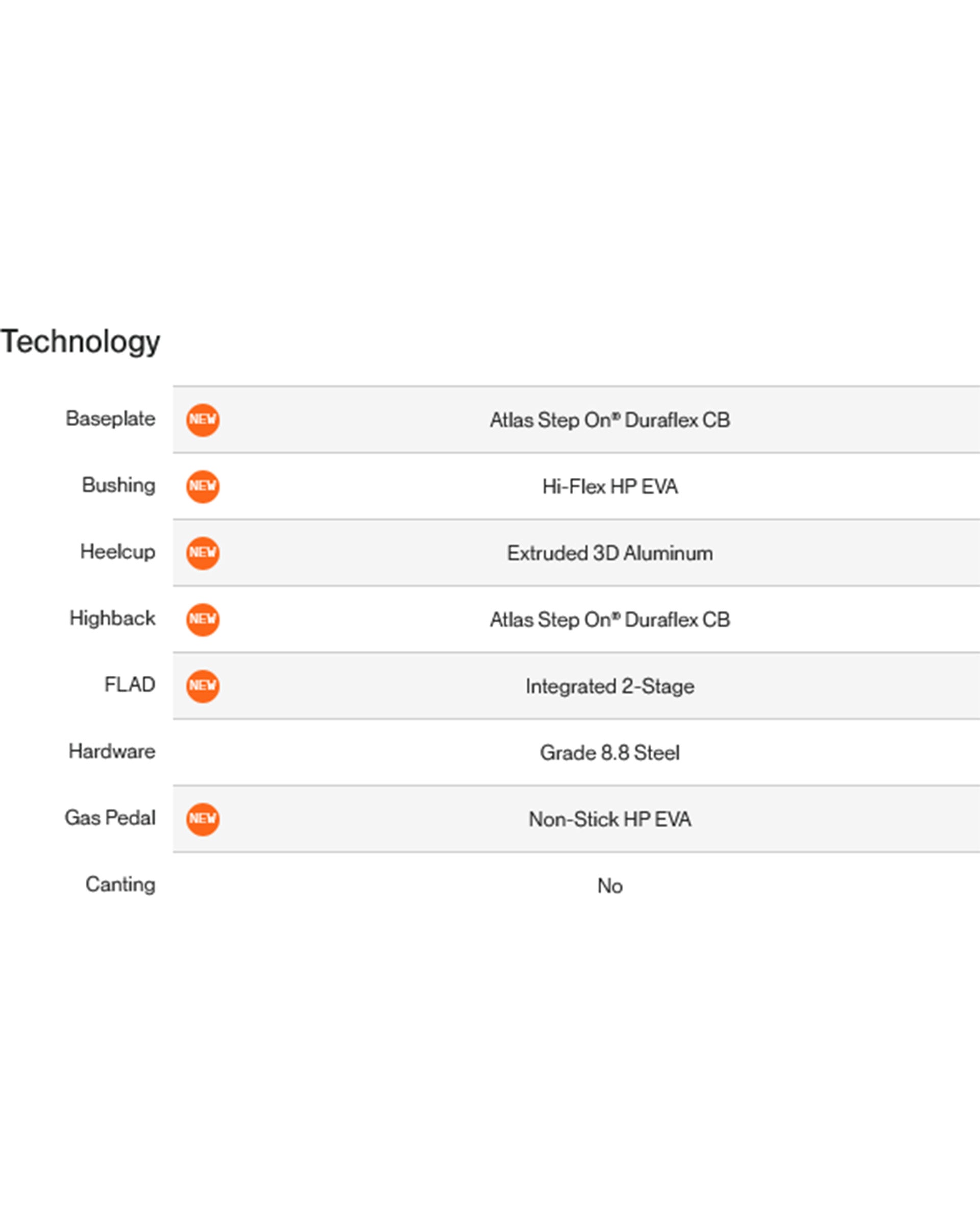Click the Technology section heading
Image resolution: width=980 pixels, height=1225 pixels.
pos(81,342)
